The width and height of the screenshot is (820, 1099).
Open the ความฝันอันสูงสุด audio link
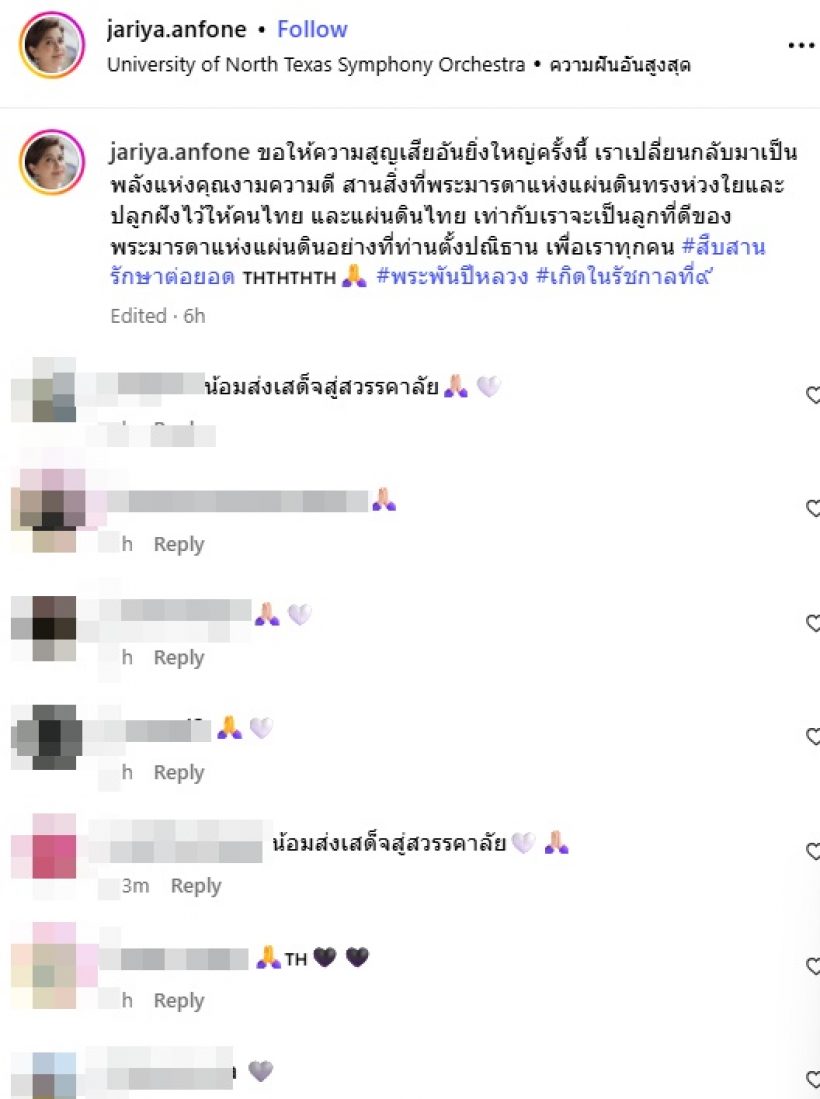pos(620,65)
